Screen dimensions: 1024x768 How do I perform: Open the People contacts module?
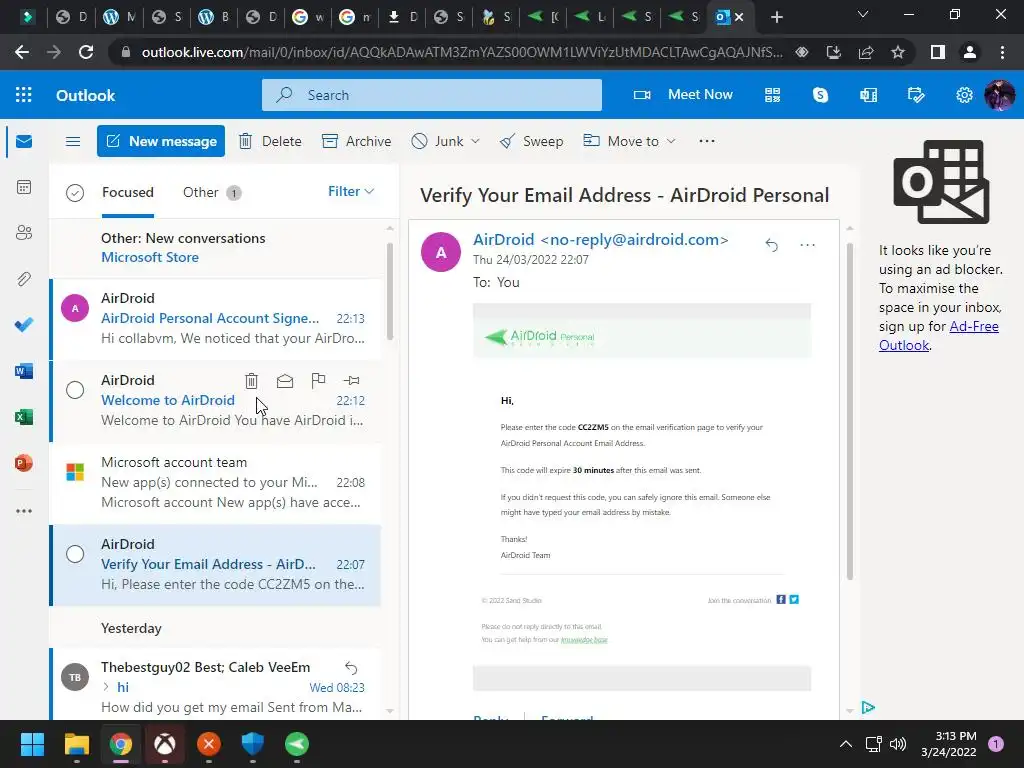pyautogui.click(x=24, y=233)
